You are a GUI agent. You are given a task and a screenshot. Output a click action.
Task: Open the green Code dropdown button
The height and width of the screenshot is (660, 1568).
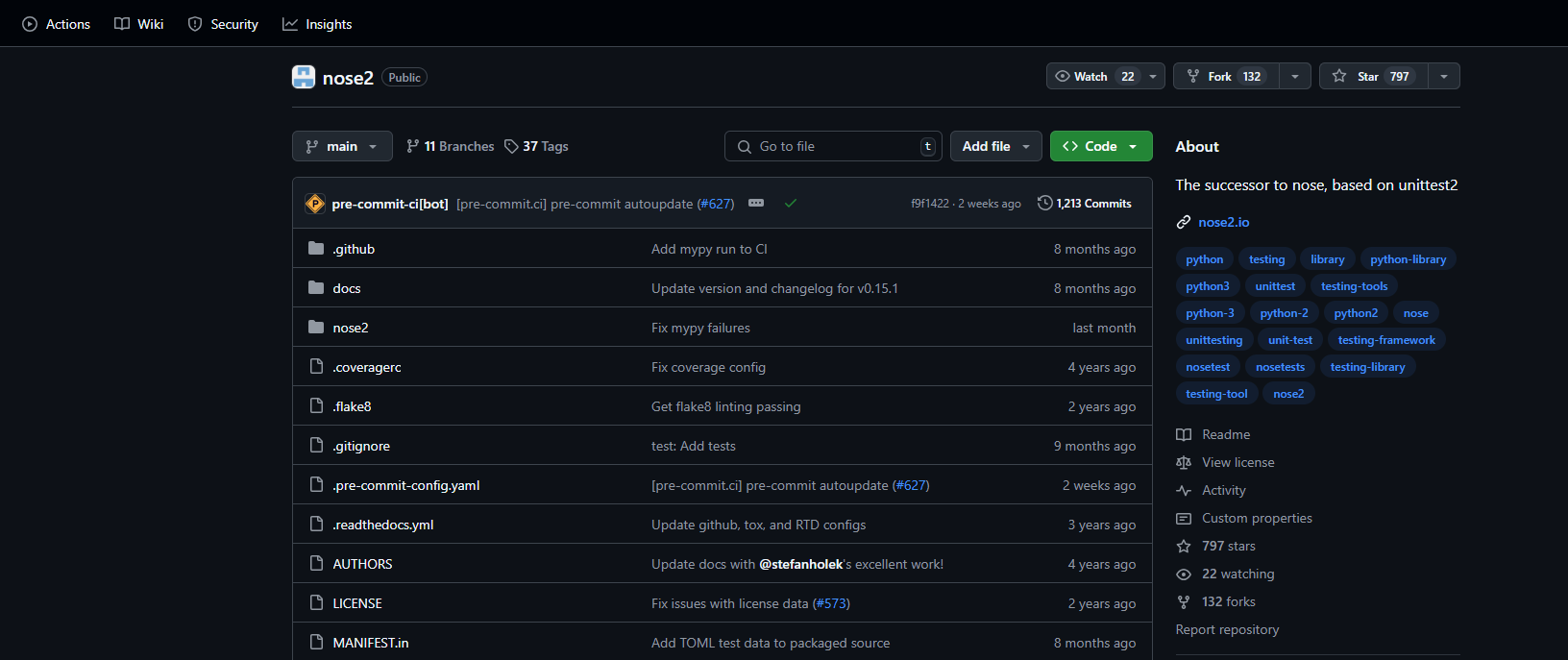coord(1101,146)
